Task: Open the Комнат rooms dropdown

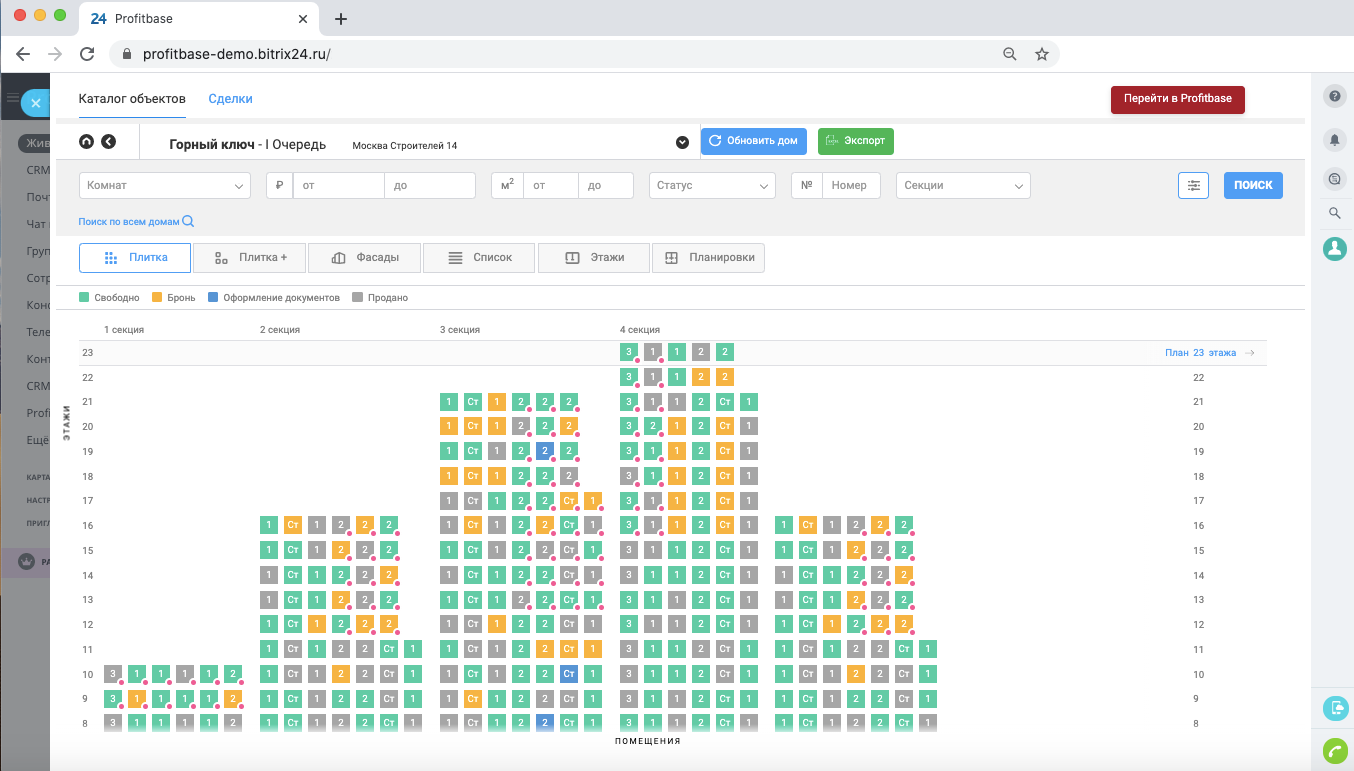Action: pos(164,185)
